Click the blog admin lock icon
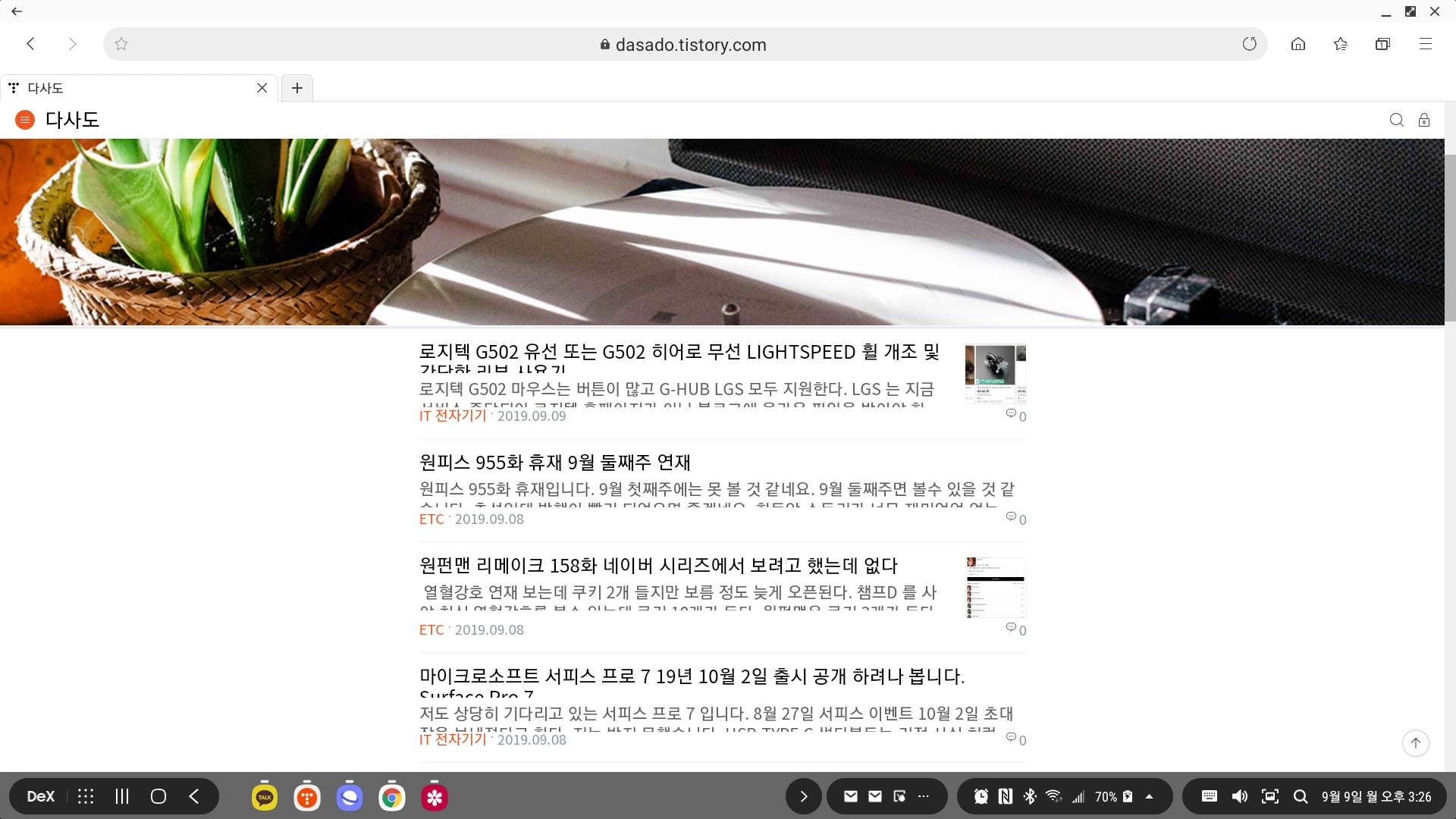The image size is (1456, 819). [x=1424, y=120]
